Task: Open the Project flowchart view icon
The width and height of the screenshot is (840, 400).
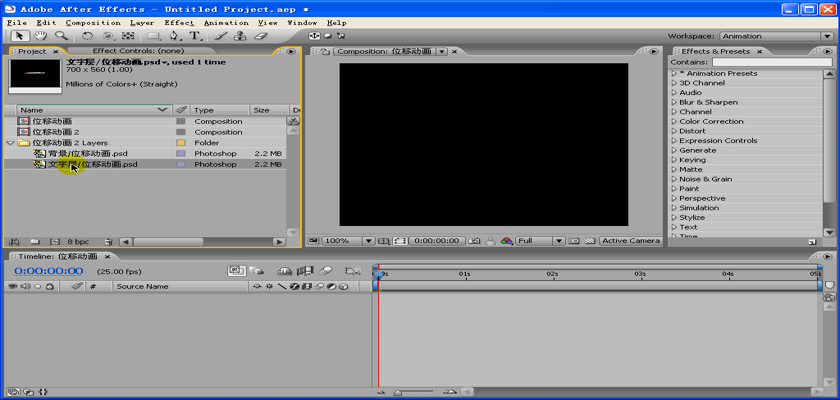Action: click(292, 122)
